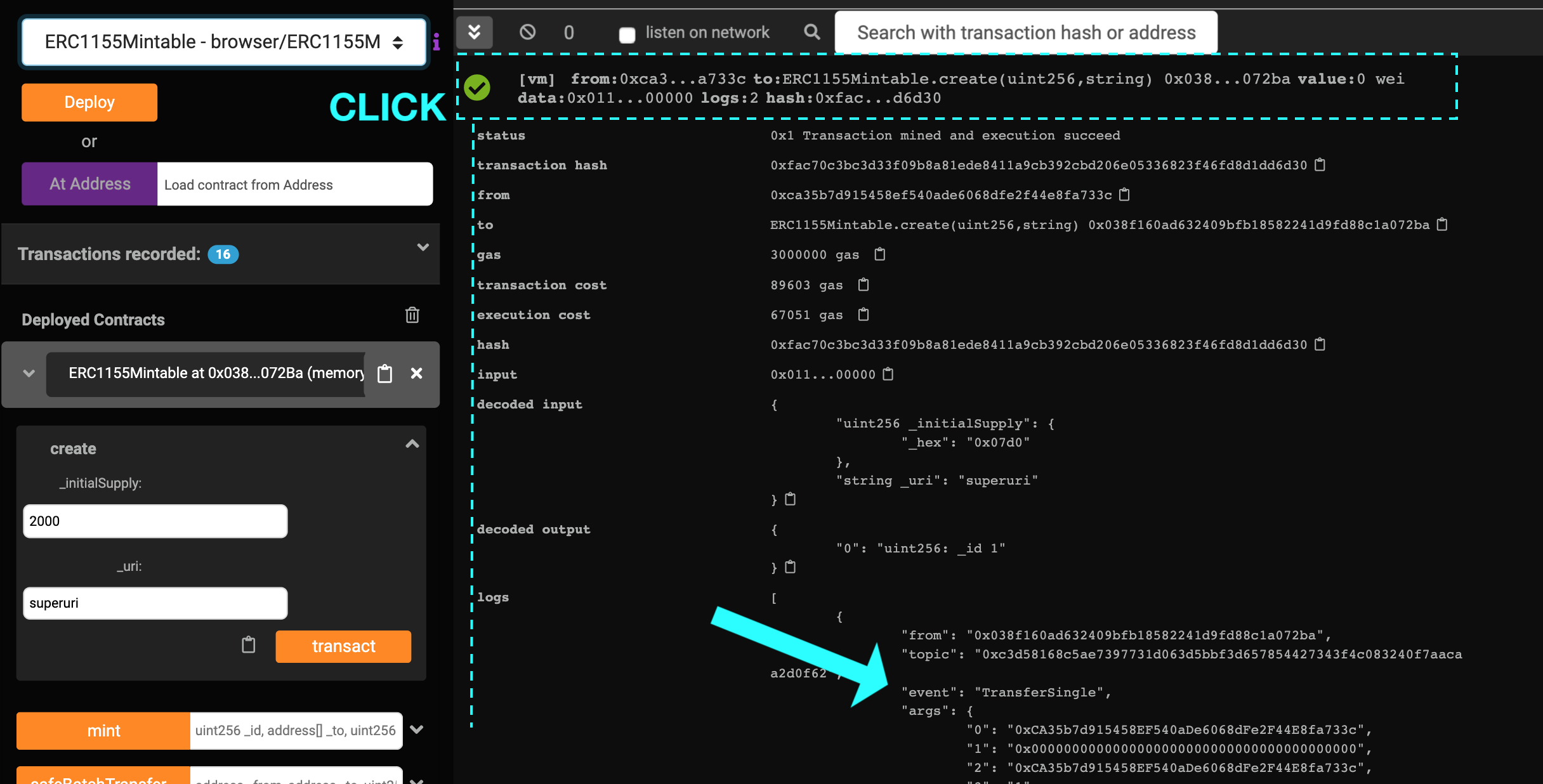1543x784 pixels.
Task: Copy the execution cost value
Action: 863,315
